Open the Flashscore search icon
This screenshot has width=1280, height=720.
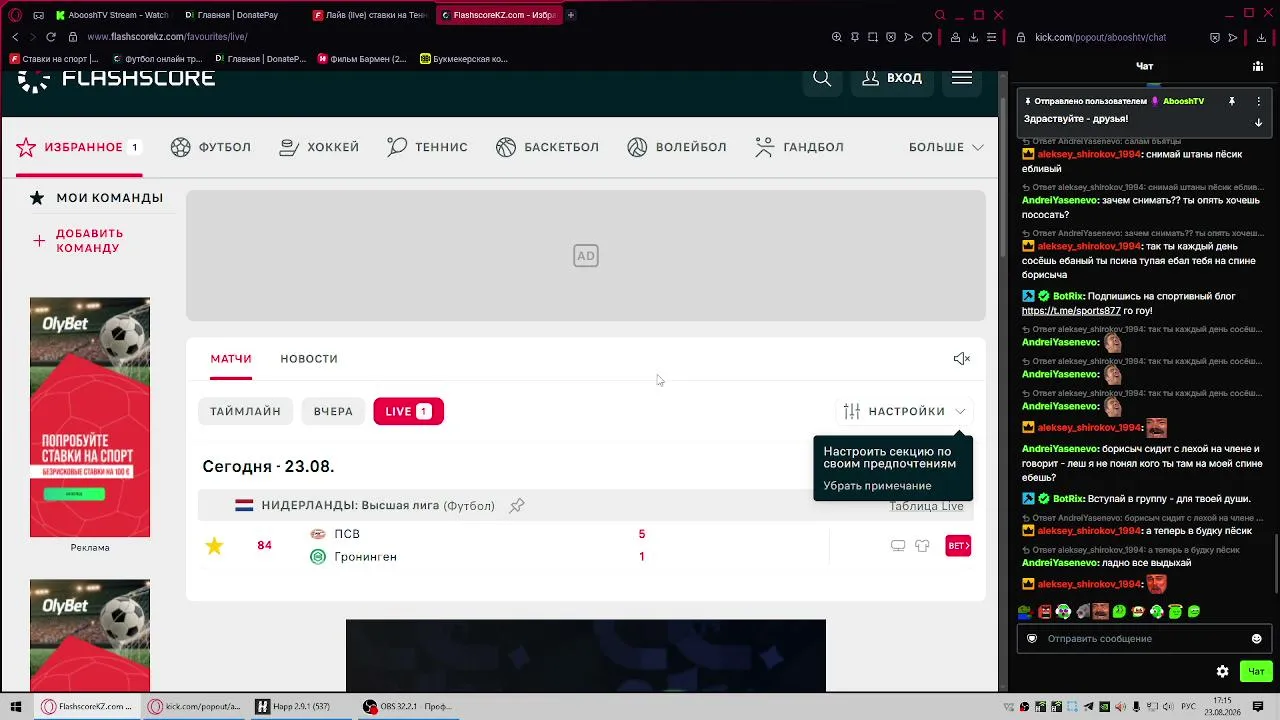(x=822, y=78)
